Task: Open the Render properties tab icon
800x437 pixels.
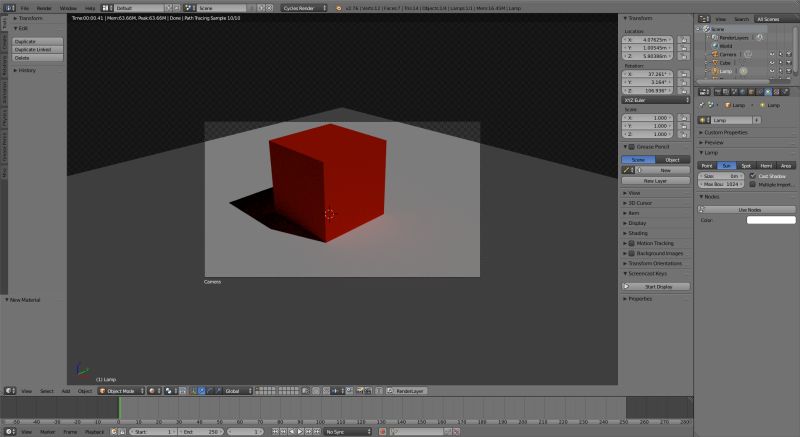Action: tap(718, 92)
